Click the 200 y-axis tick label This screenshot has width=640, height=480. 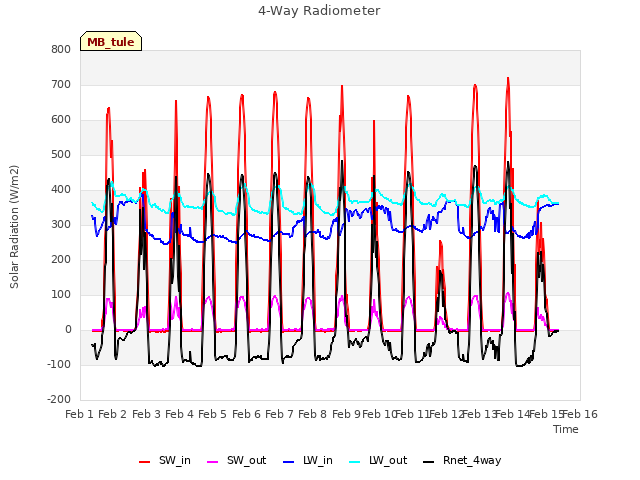coord(61,260)
